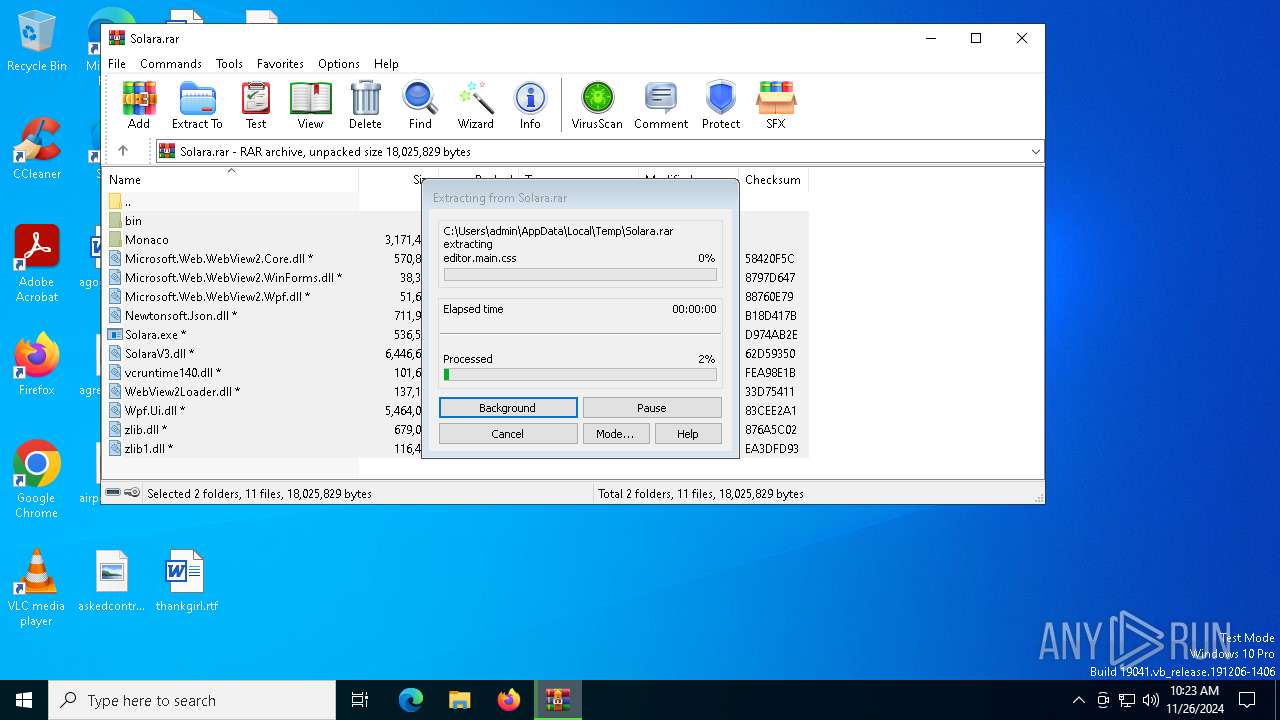
Task: Open Google Chrome desktop shortcut
Action: point(37,479)
